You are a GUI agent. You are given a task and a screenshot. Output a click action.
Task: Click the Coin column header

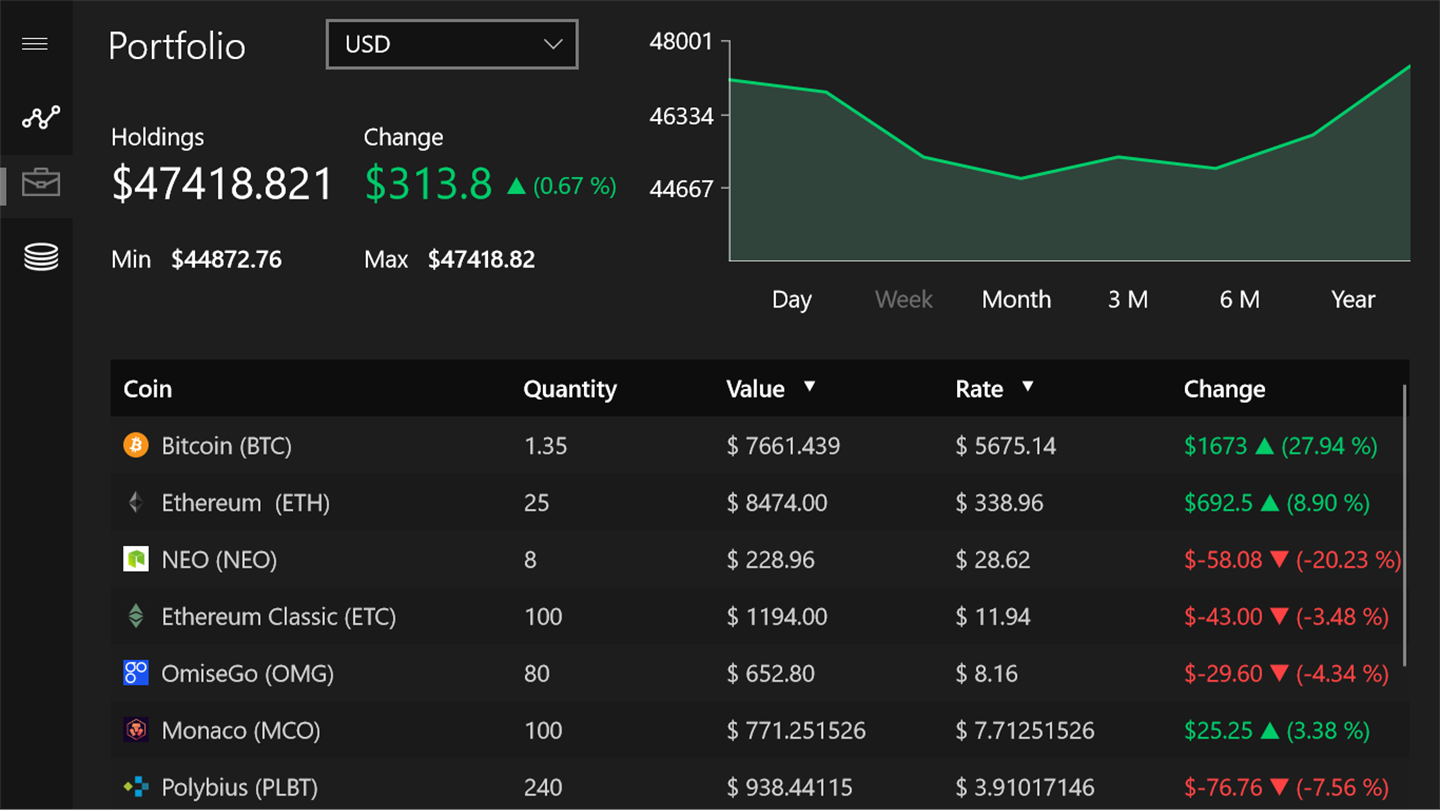(148, 389)
